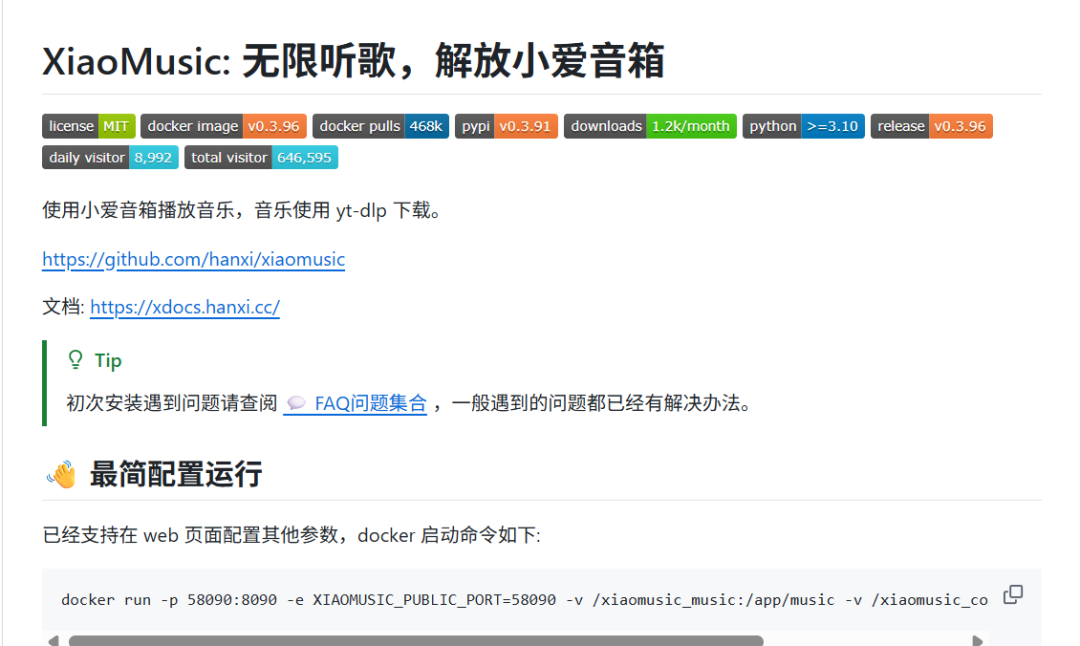Click the 文档 label
Image resolution: width=1080 pixels, height=646 pixels.
63,307
